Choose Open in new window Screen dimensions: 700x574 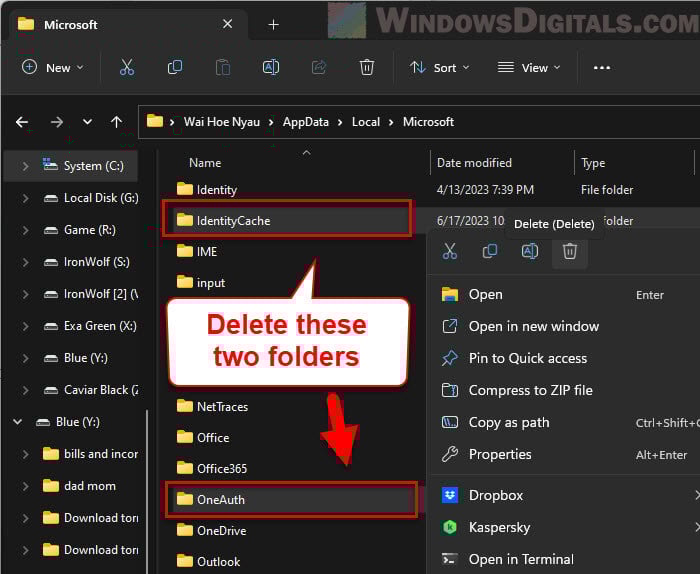point(565,326)
